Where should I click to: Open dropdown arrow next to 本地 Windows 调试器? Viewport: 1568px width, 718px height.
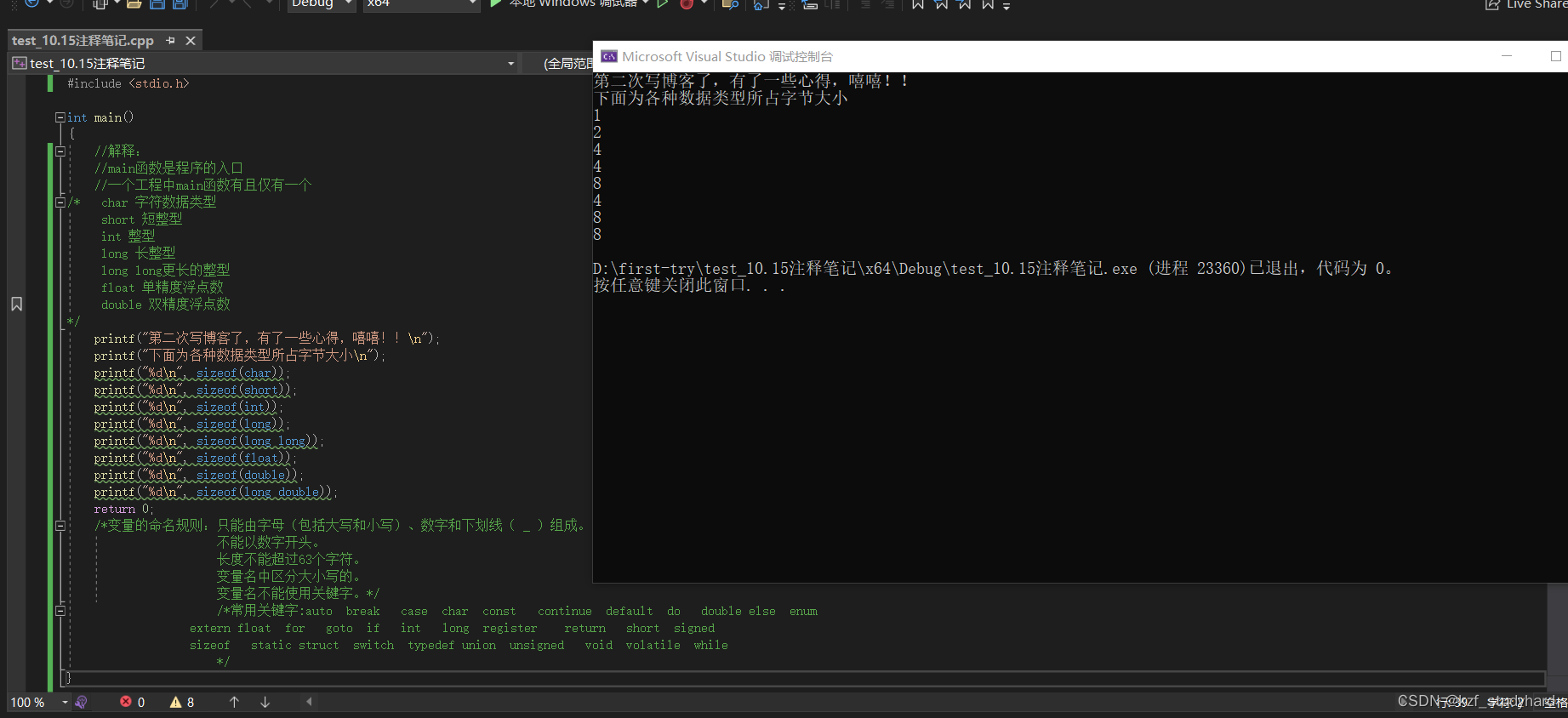coord(646,3)
